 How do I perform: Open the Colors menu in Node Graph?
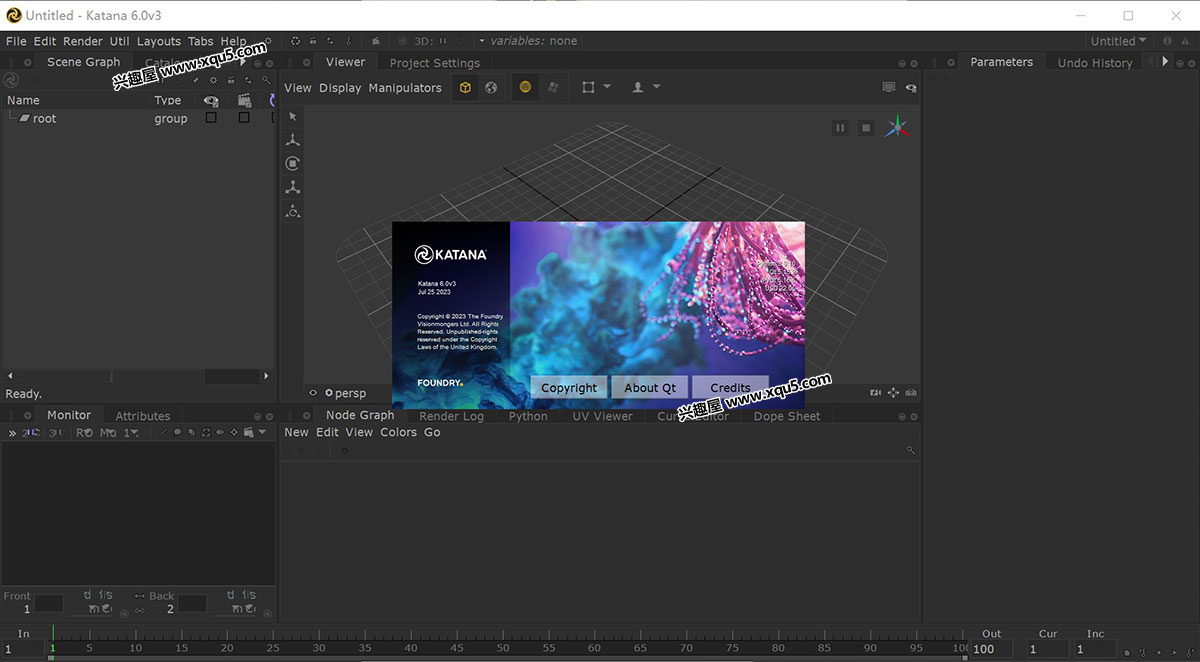point(398,432)
